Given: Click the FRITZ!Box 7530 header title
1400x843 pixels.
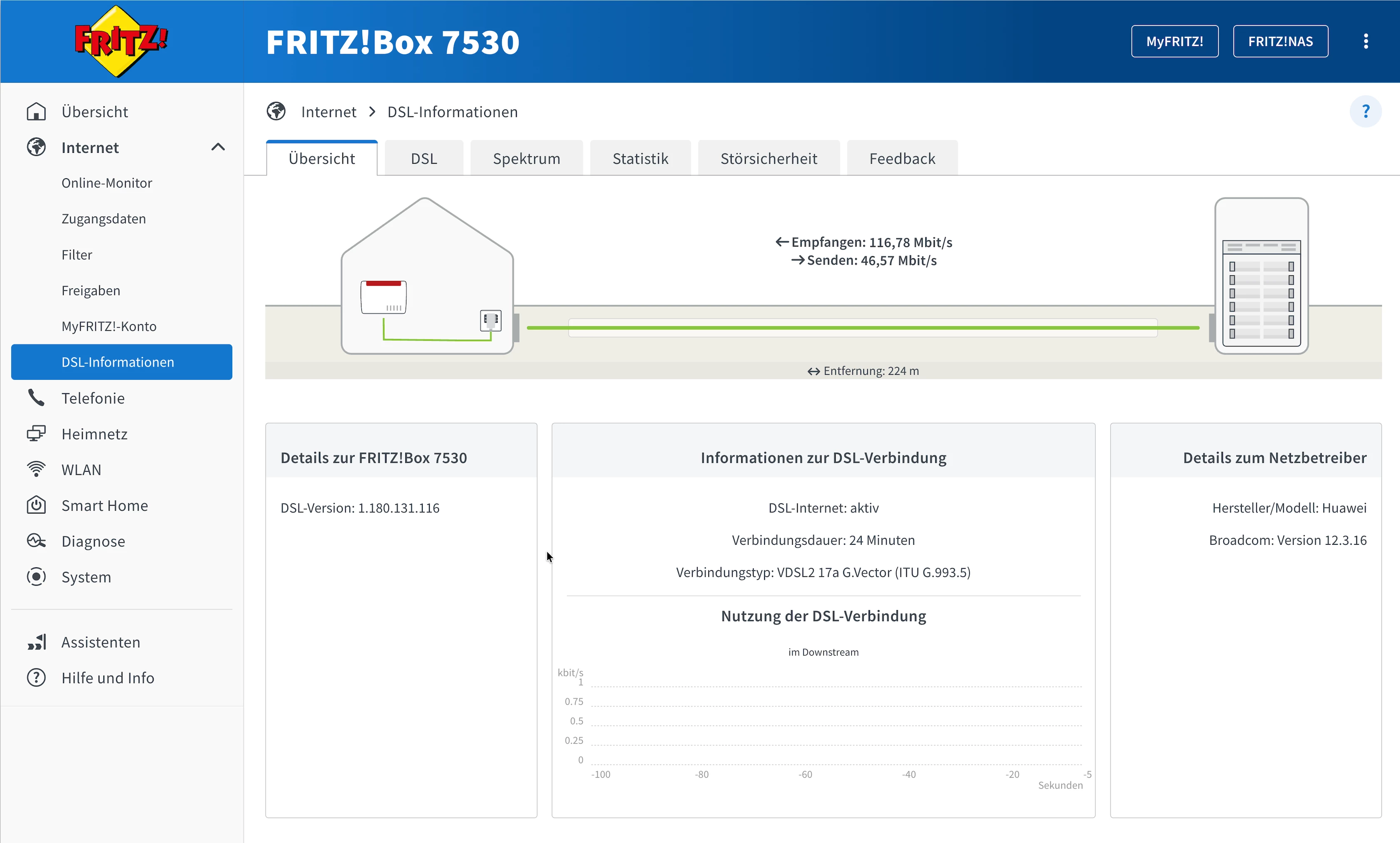Looking at the screenshot, I should click(393, 42).
